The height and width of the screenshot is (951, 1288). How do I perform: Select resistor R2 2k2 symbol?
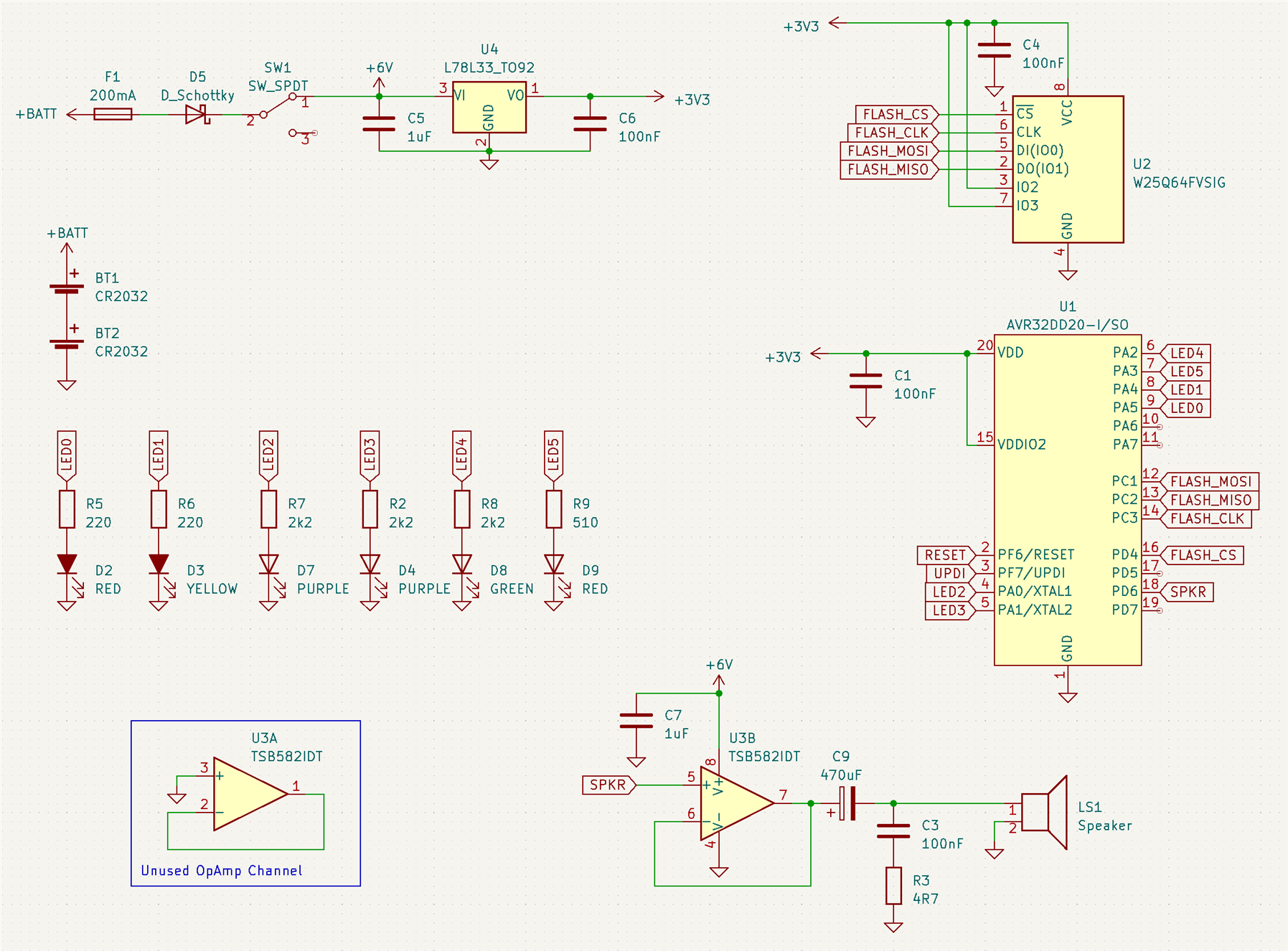(x=370, y=509)
